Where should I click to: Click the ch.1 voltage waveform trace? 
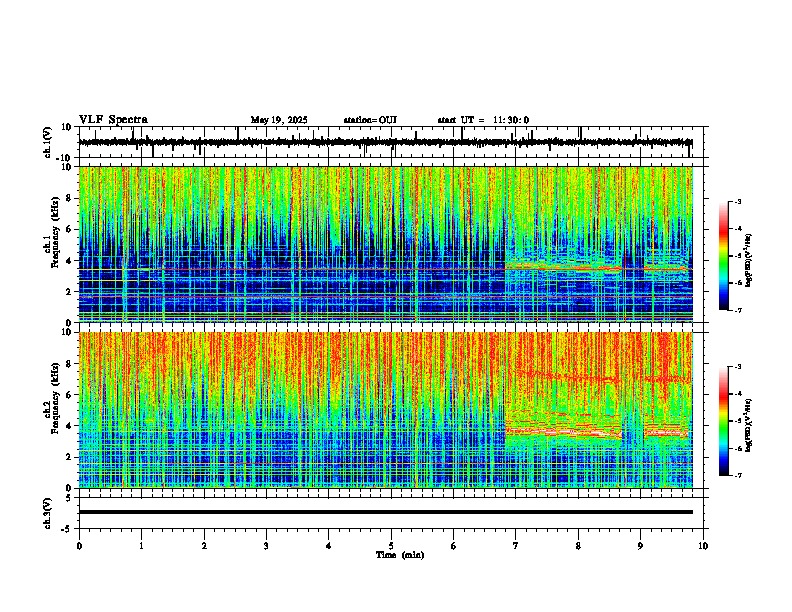point(386,142)
